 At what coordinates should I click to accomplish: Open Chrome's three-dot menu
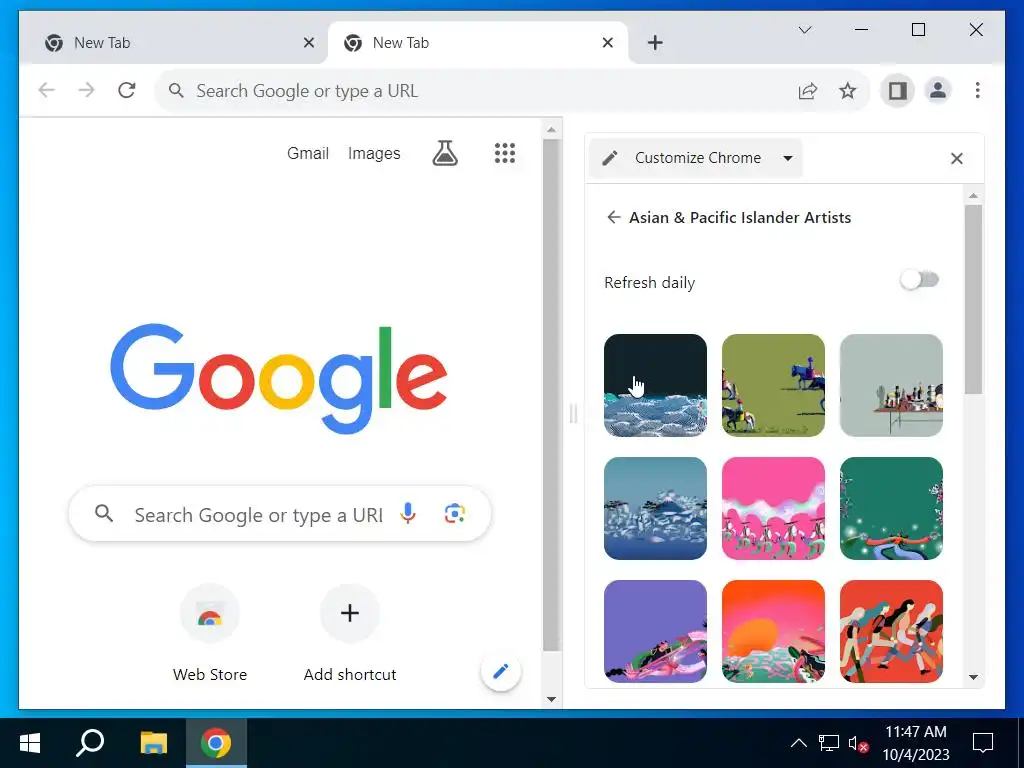point(978,90)
